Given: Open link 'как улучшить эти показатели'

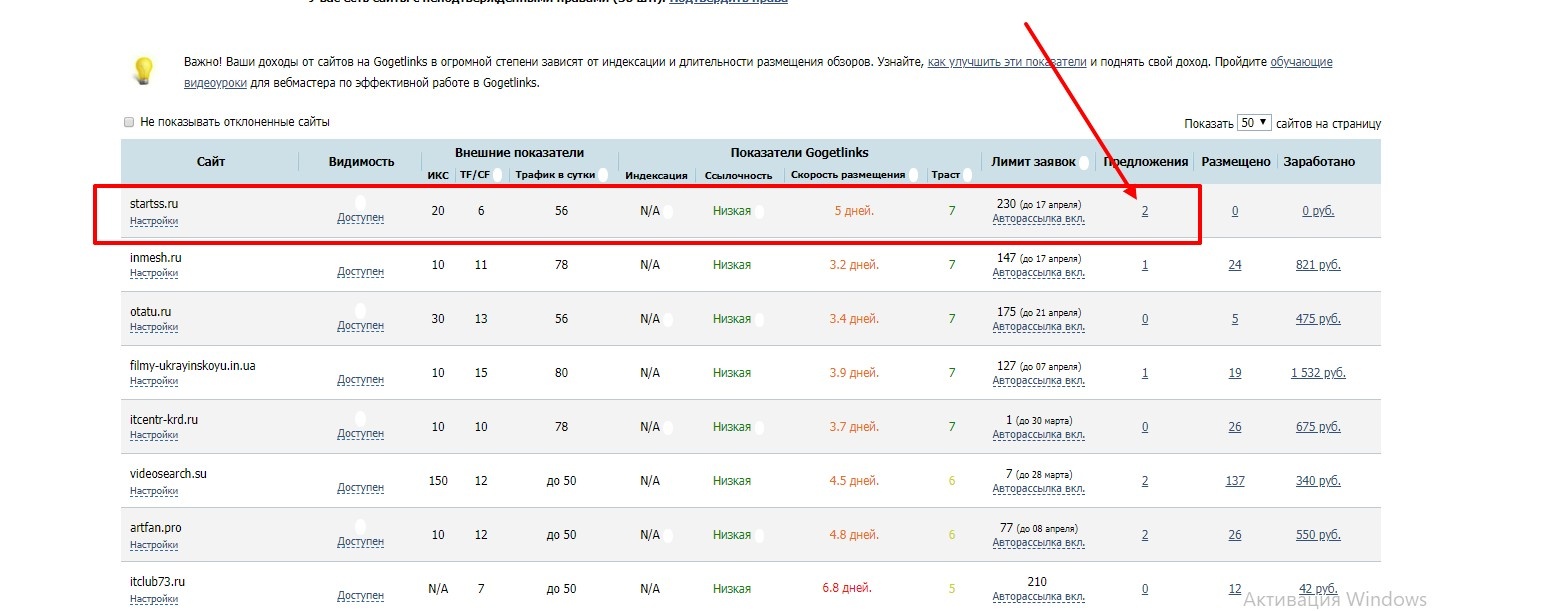Looking at the screenshot, I should [1007, 62].
